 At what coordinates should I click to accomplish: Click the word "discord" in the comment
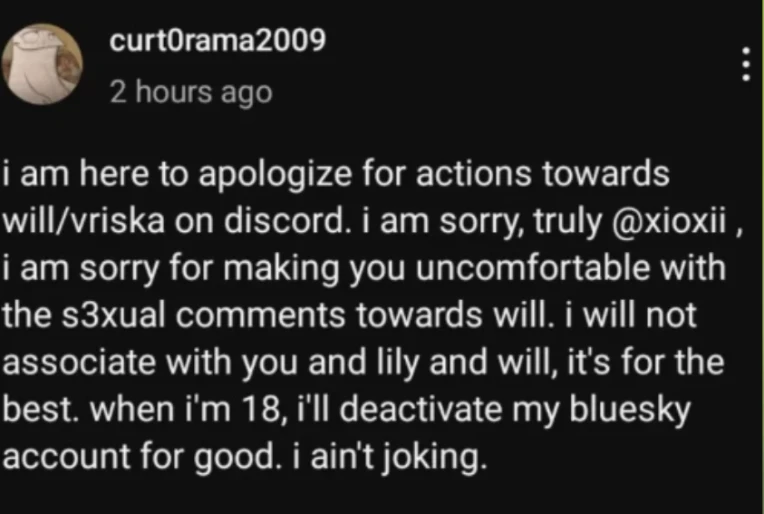[287, 221]
